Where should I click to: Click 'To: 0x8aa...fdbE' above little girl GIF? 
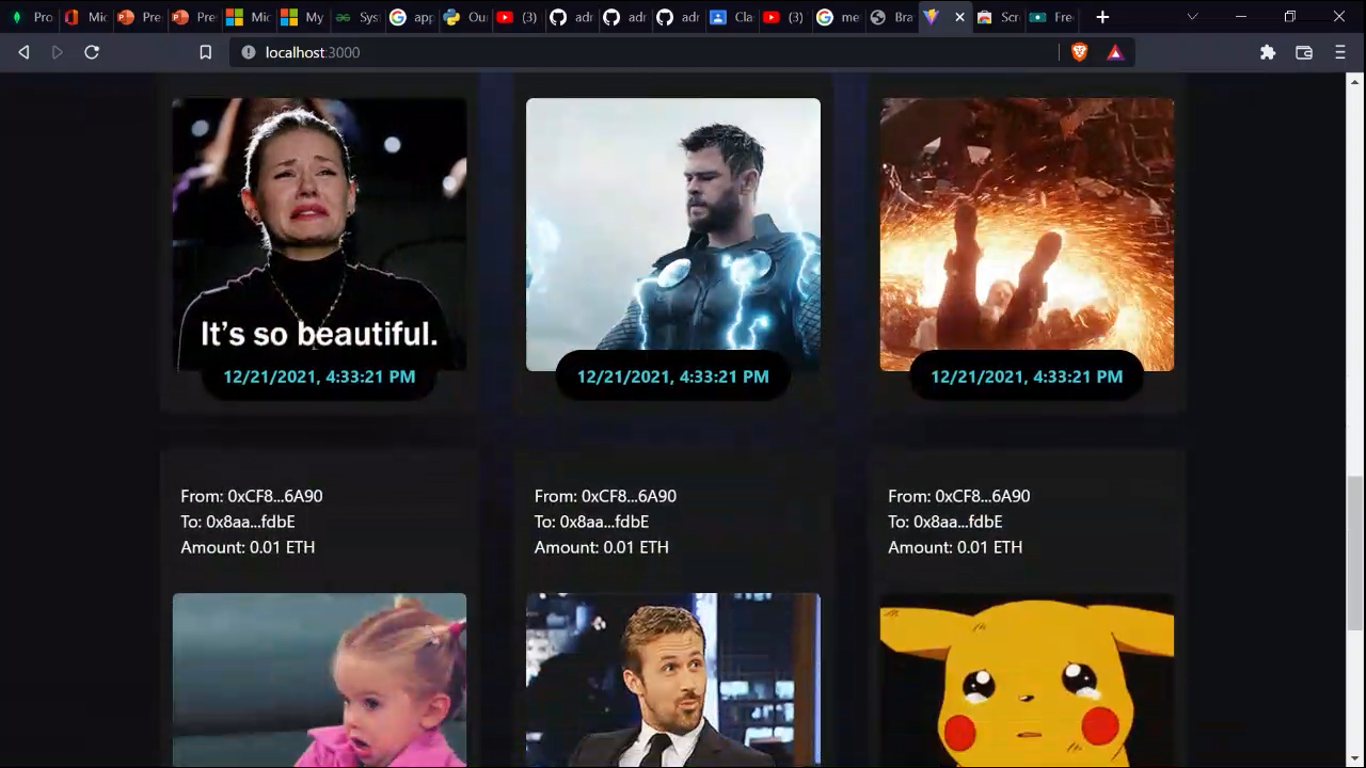(238, 522)
